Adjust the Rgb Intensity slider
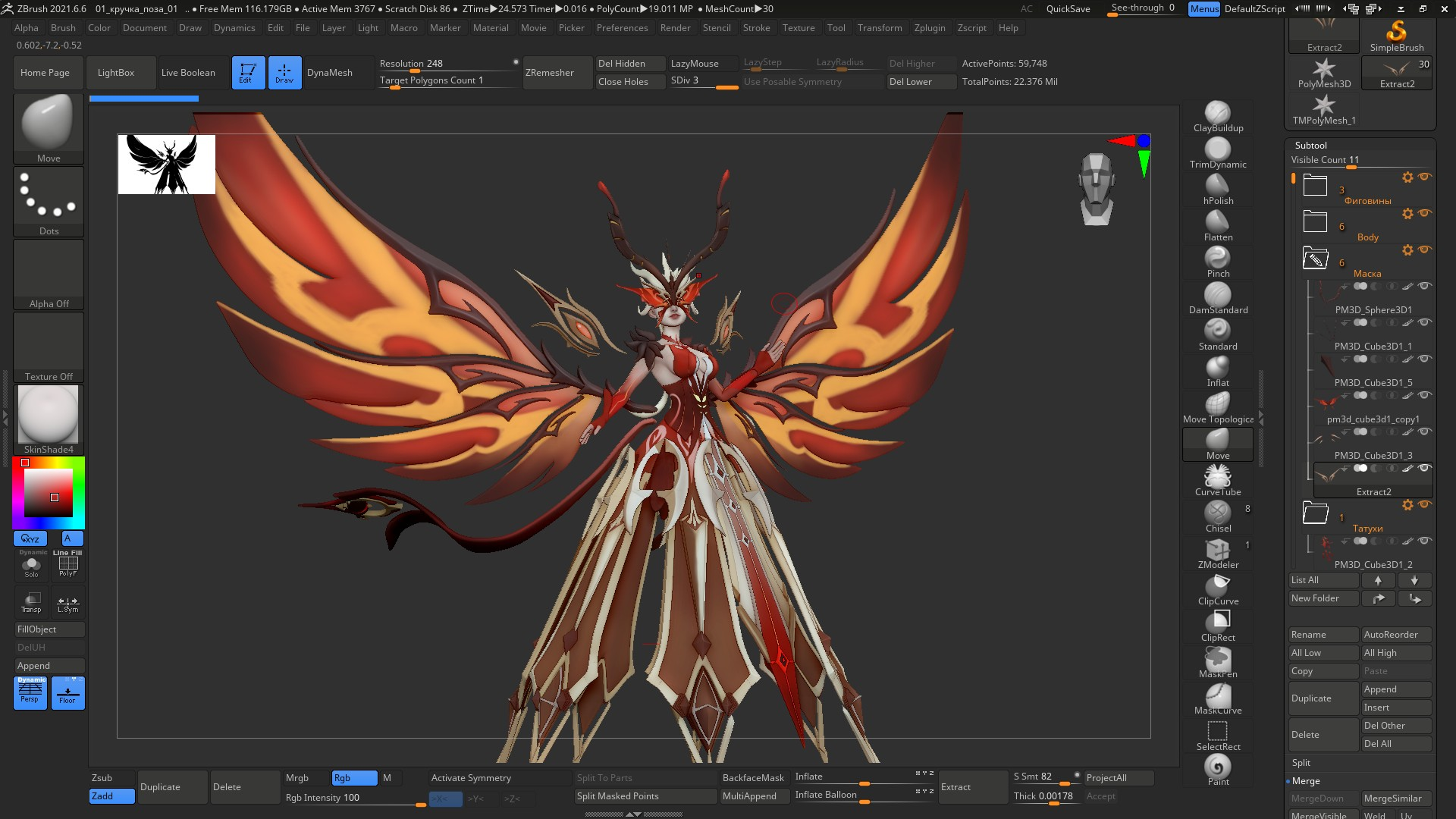Viewport: 1456px width, 819px height. pyautogui.click(x=354, y=798)
